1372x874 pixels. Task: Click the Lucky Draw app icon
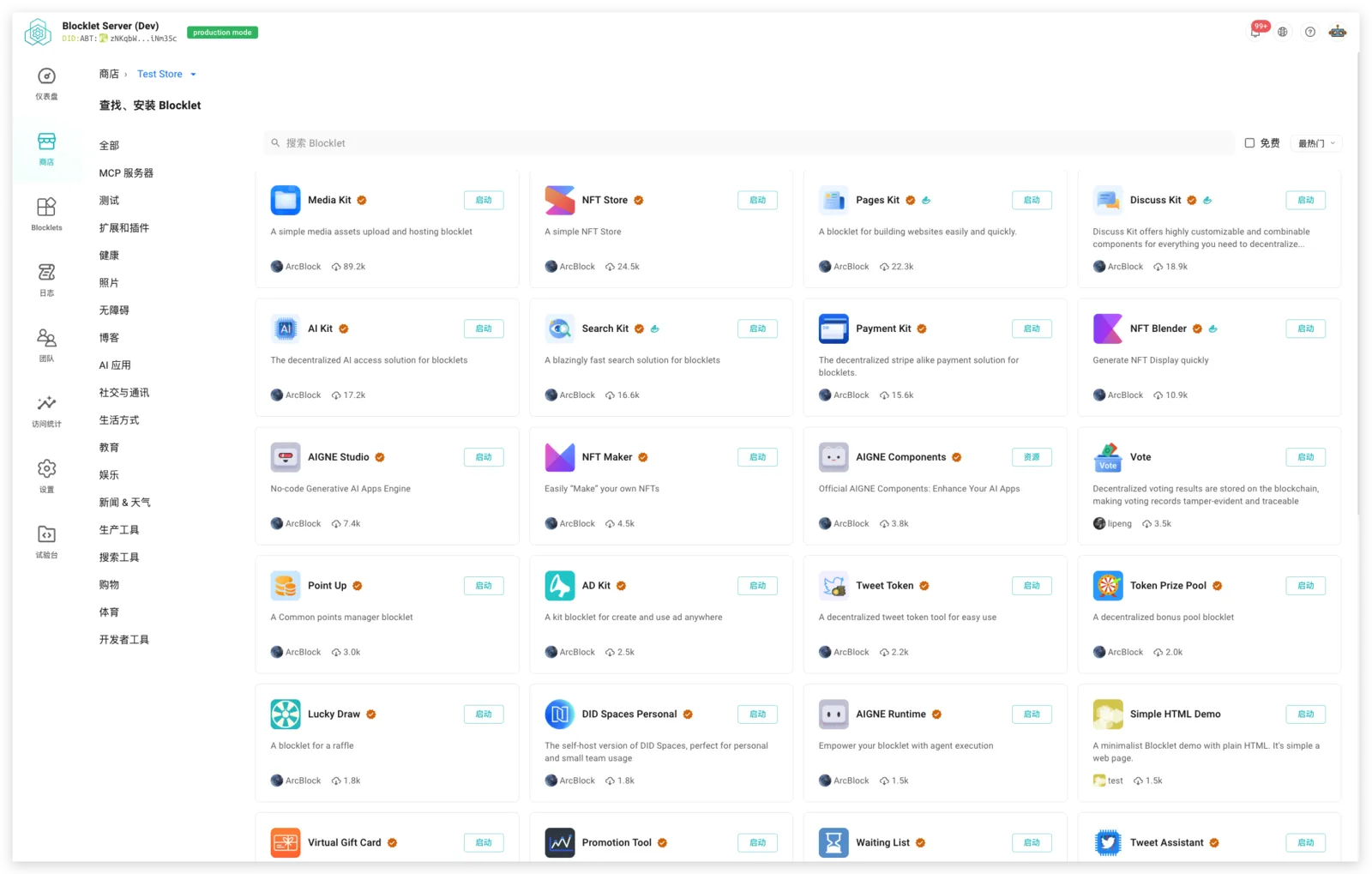(286, 714)
